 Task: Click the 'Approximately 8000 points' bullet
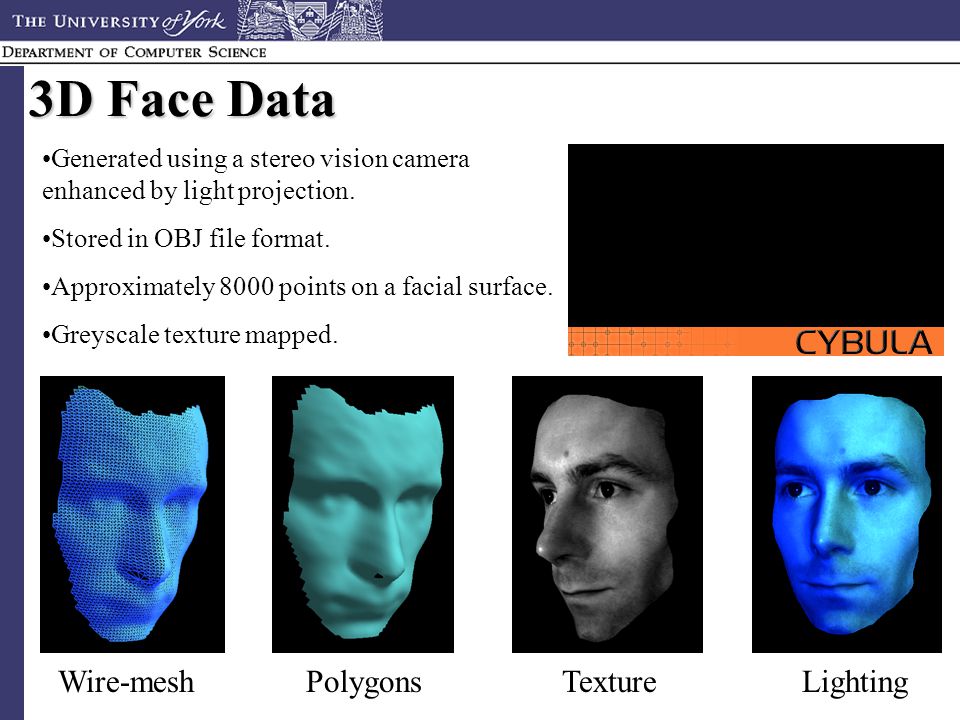point(298,287)
